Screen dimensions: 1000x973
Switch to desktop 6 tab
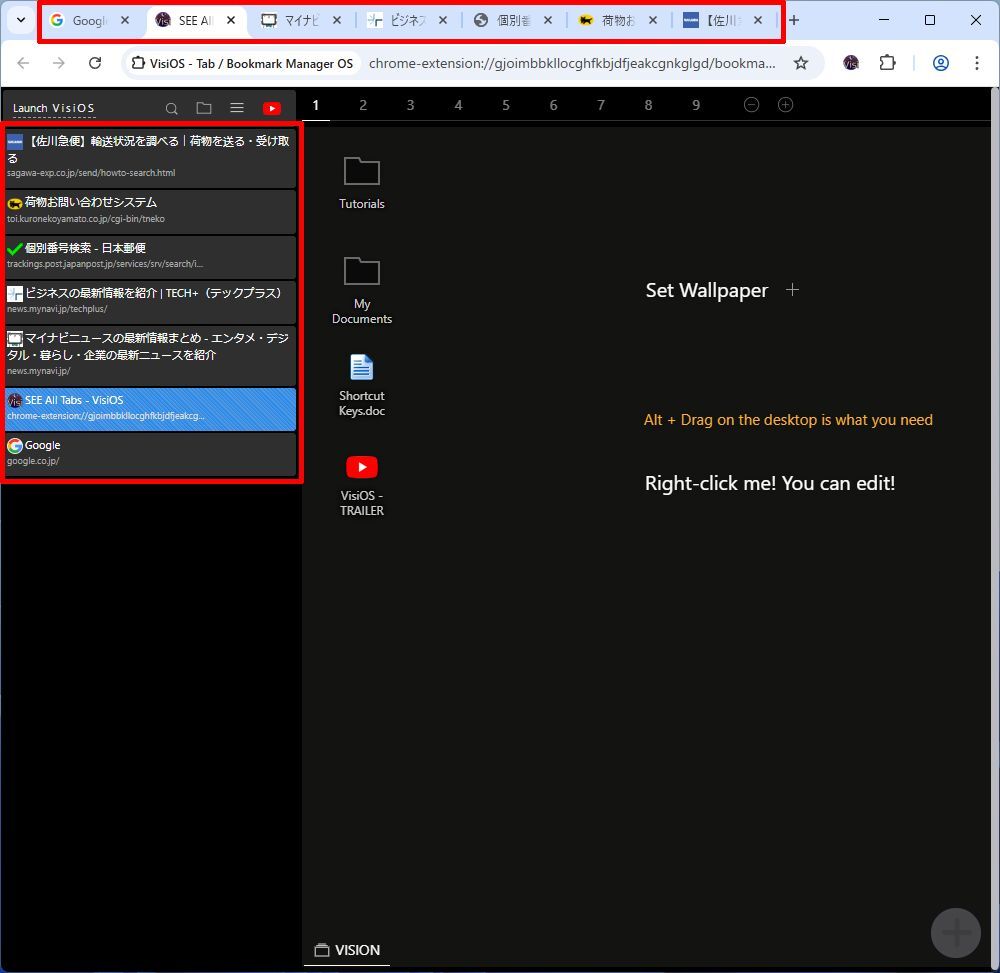click(553, 105)
